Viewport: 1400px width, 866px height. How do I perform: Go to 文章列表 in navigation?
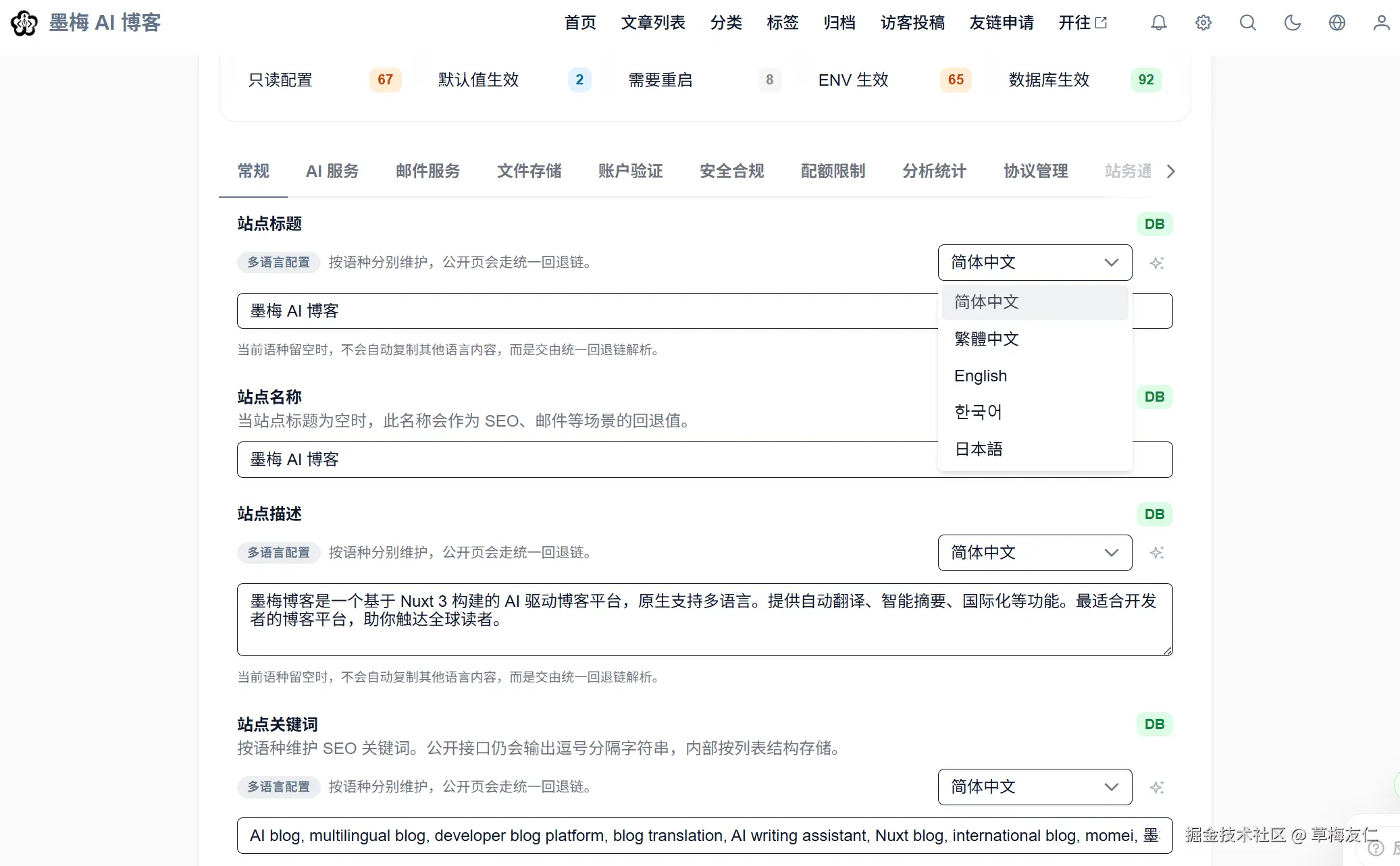click(653, 23)
